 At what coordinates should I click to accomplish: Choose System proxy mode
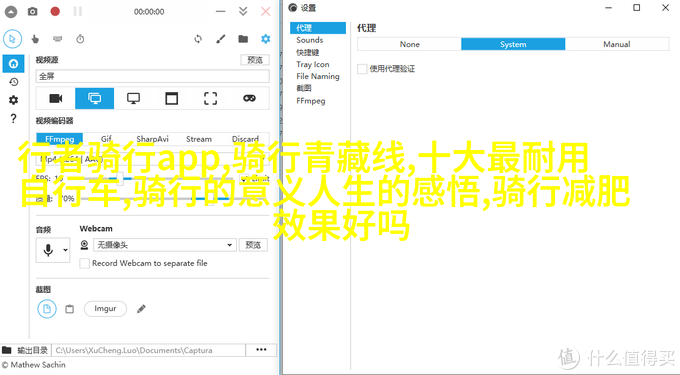[x=513, y=44]
